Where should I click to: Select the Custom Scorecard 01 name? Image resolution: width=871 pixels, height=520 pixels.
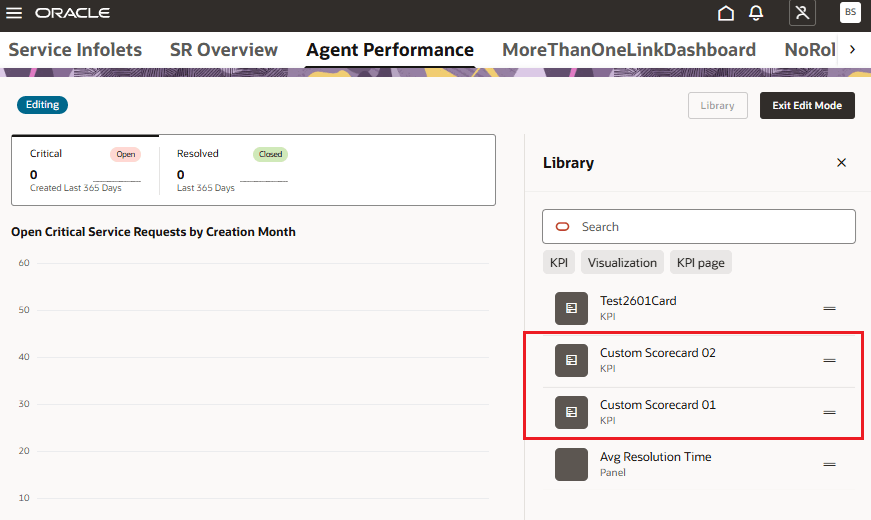pyautogui.click(x=658, y=405)
